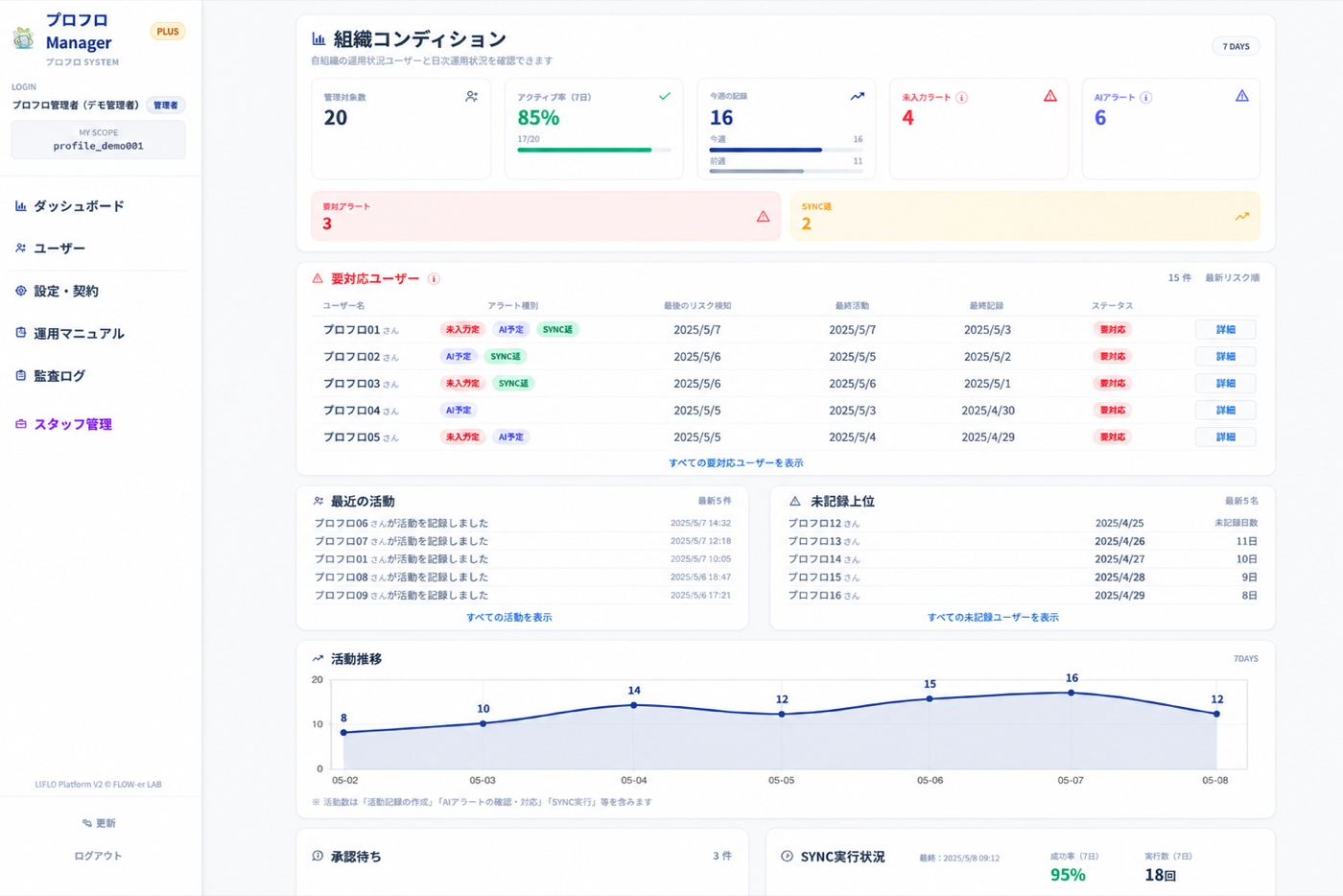
Task: Click the ダッシュボード chart icon
Action: 20,206
